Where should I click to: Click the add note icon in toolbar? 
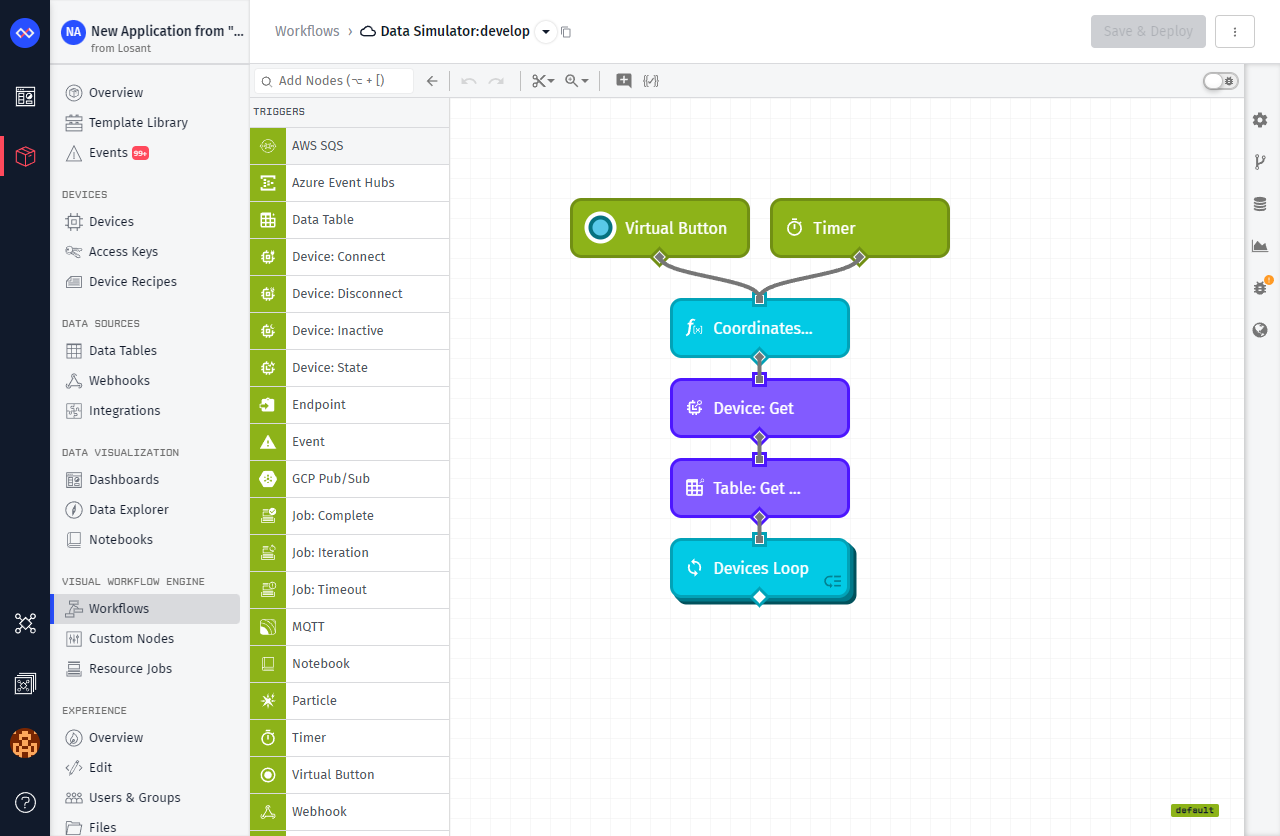[624, 81]
